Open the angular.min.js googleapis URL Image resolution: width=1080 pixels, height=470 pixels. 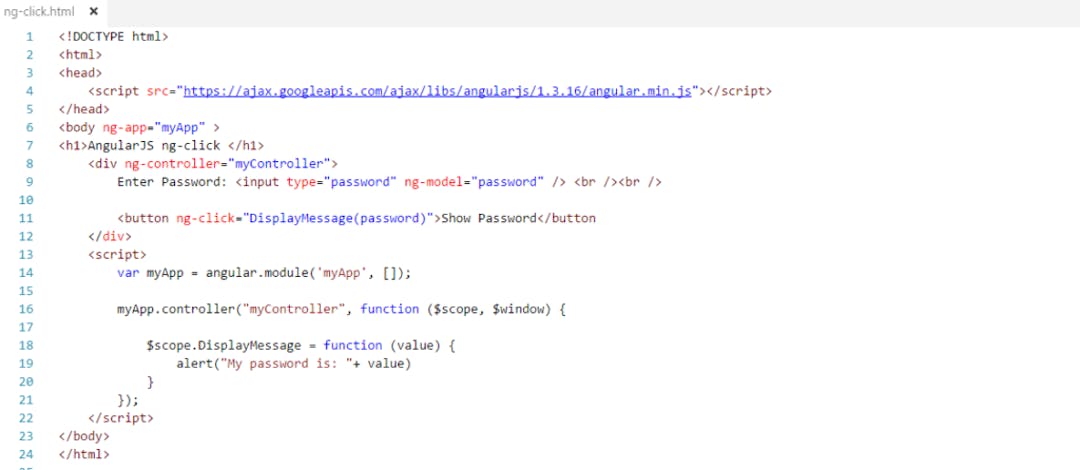[437, 91]
